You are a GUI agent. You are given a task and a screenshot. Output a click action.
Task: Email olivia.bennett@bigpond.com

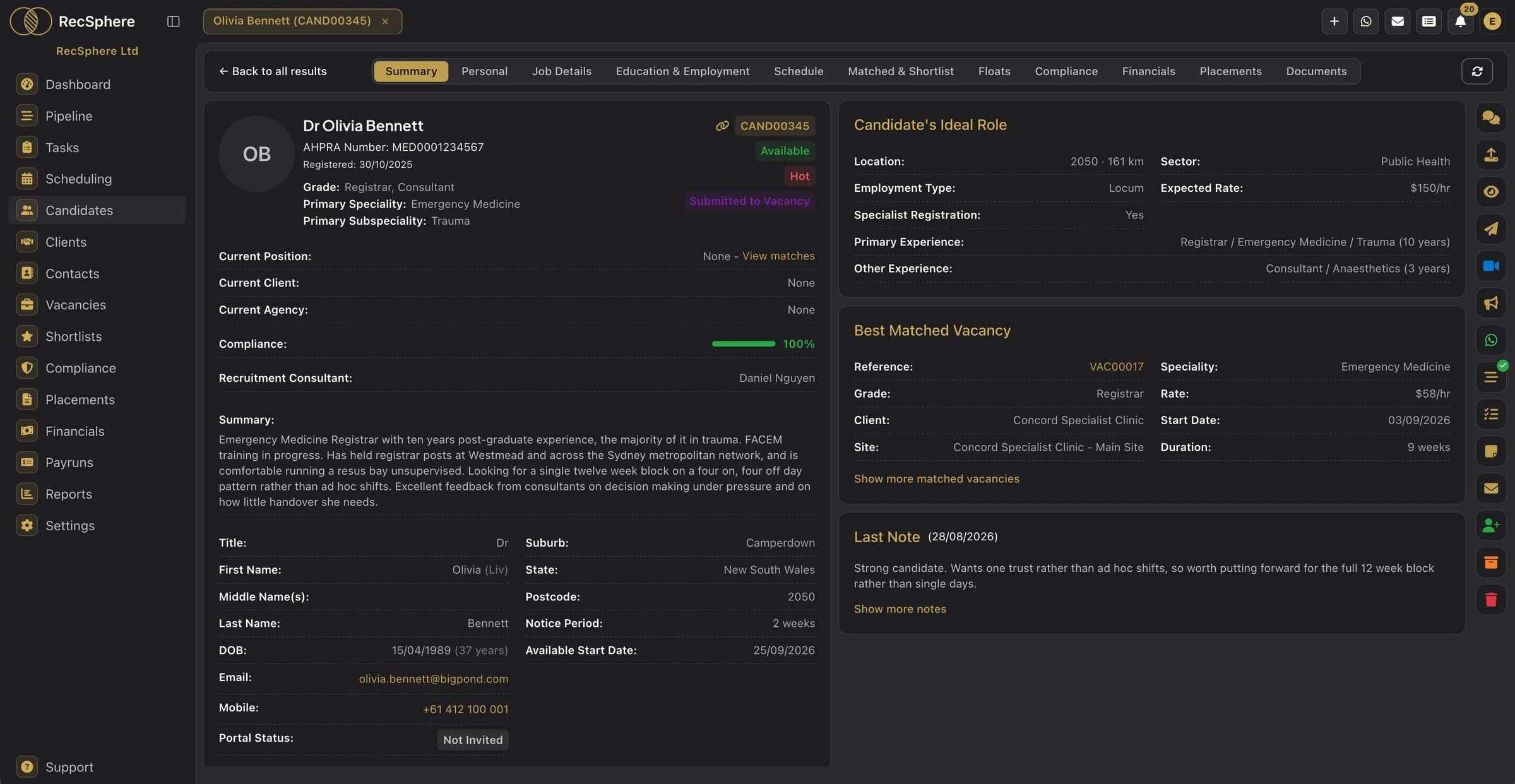[433, 679]
